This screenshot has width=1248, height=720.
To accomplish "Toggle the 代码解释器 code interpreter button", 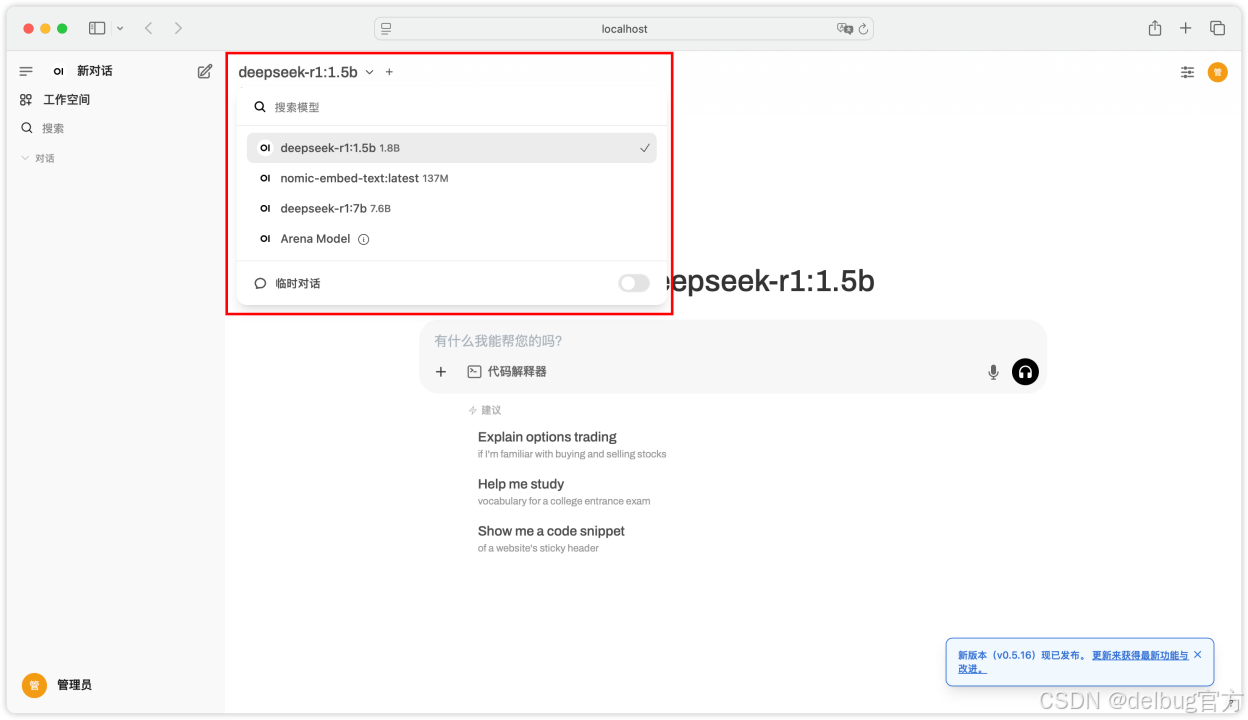I will (507, 371).
